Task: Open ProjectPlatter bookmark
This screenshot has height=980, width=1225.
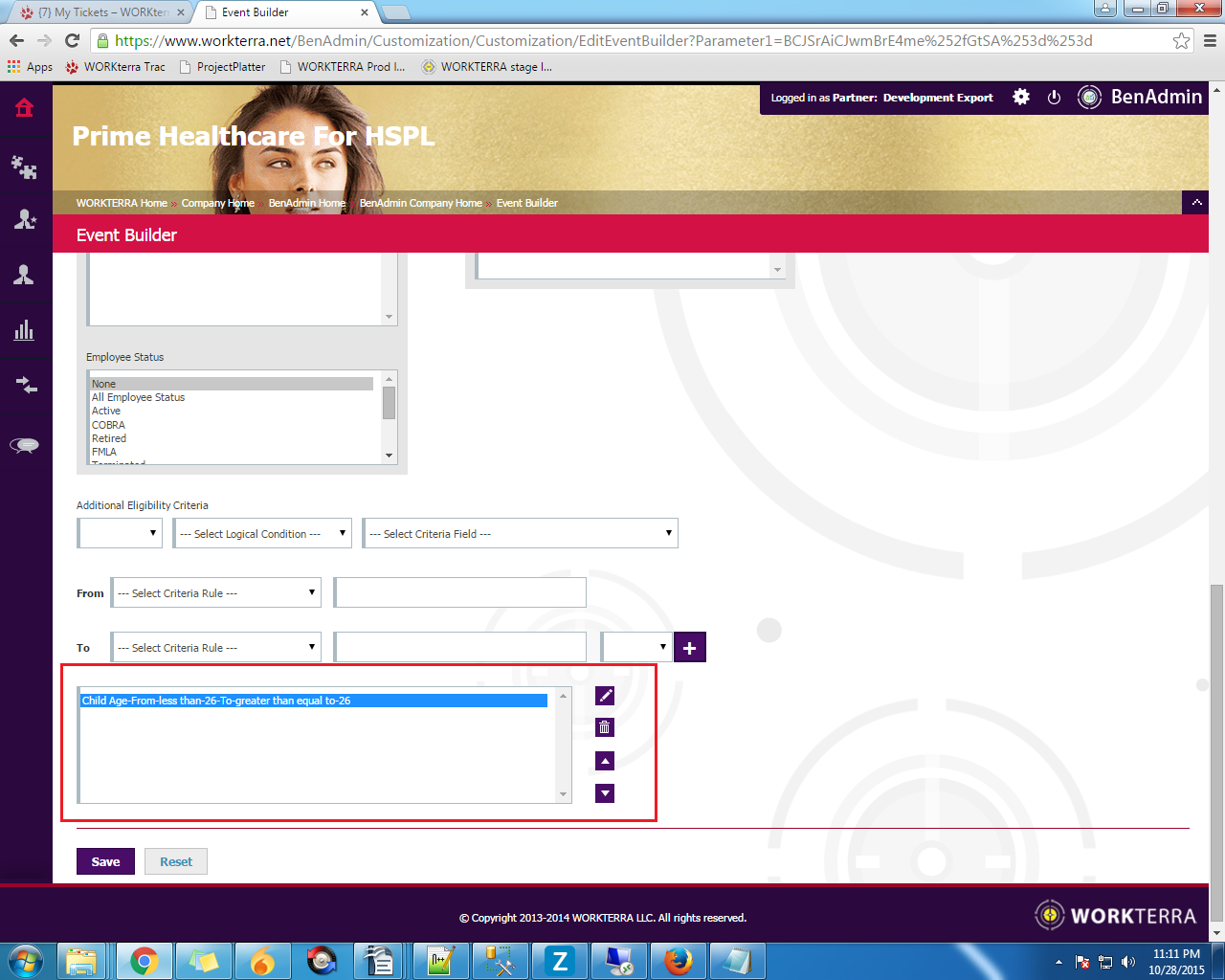Action: point(222,67)
